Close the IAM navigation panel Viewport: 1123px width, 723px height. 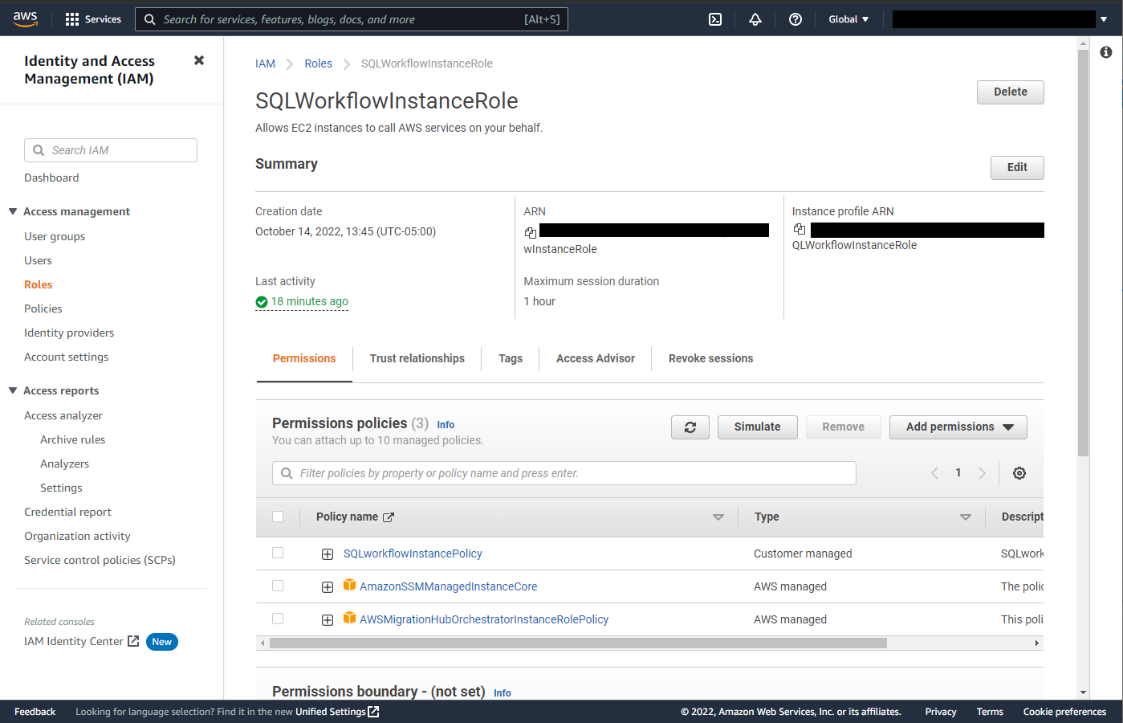(x=199, y=60)
